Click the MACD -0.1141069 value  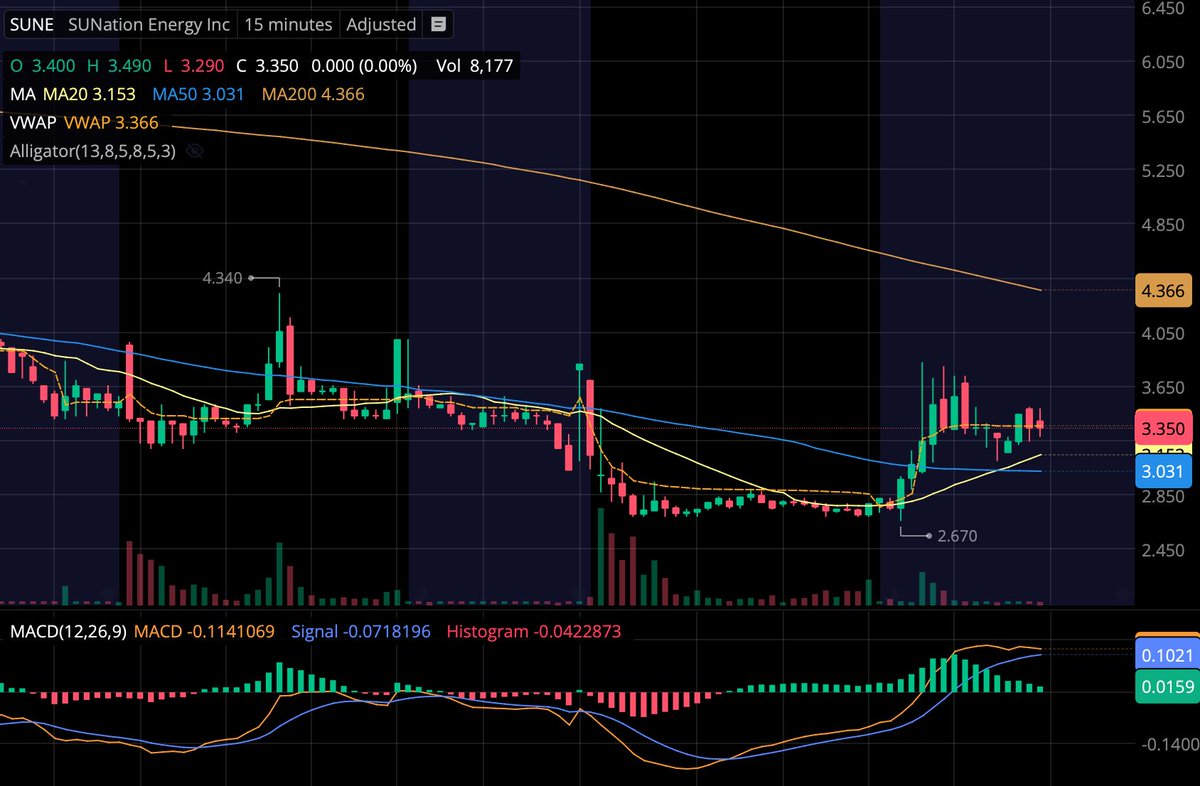(204, 632)
